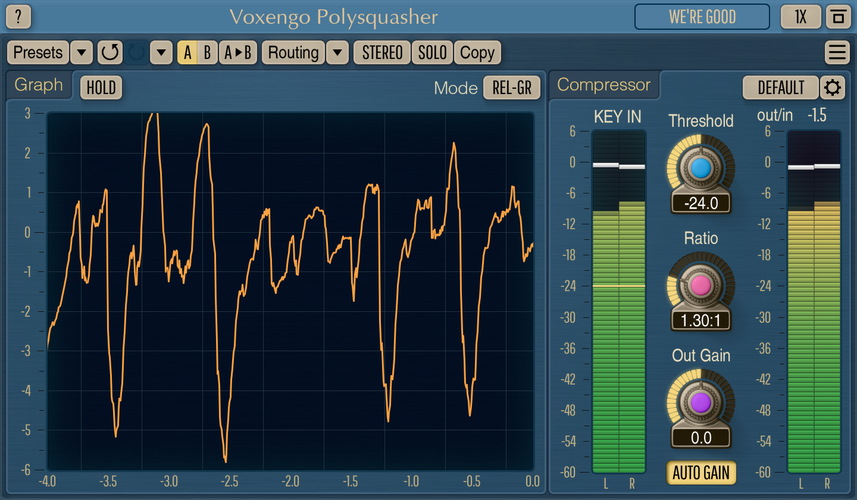This screenshot has width=857, height=500.
Task: Click the Copy button
Action: pos(477,52)
